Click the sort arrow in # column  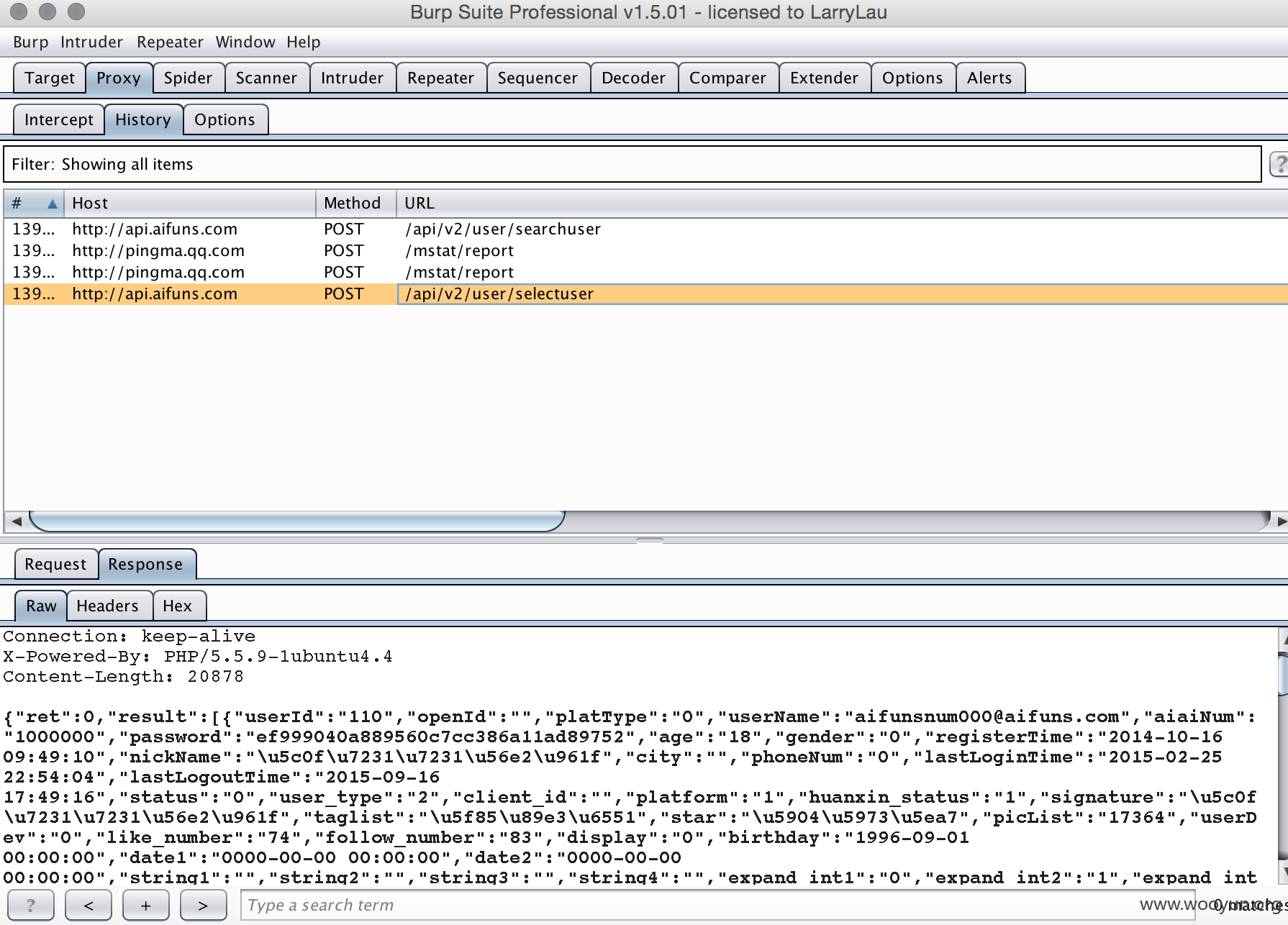(52, 204)
